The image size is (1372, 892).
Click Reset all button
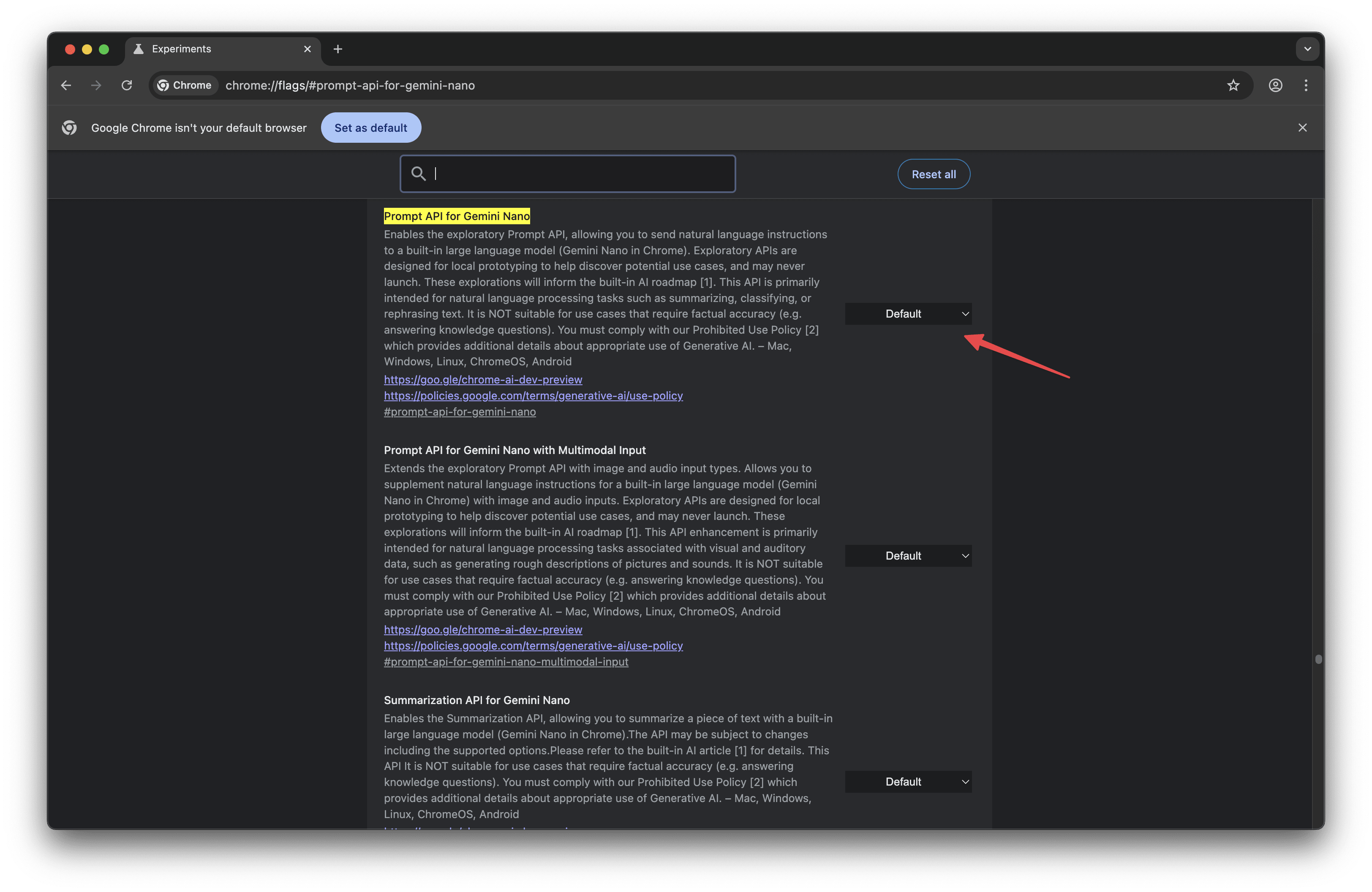[933, 174]
